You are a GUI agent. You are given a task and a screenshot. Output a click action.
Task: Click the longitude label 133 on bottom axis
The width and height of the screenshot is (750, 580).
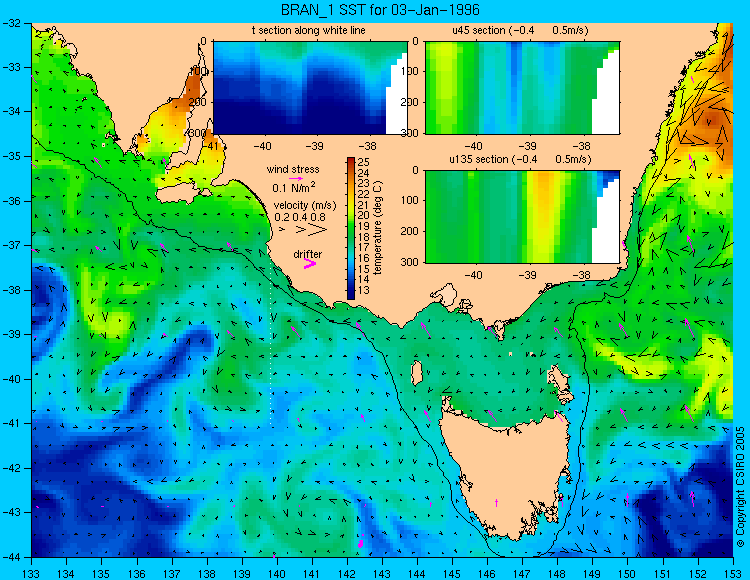click(x=32, y=574)
